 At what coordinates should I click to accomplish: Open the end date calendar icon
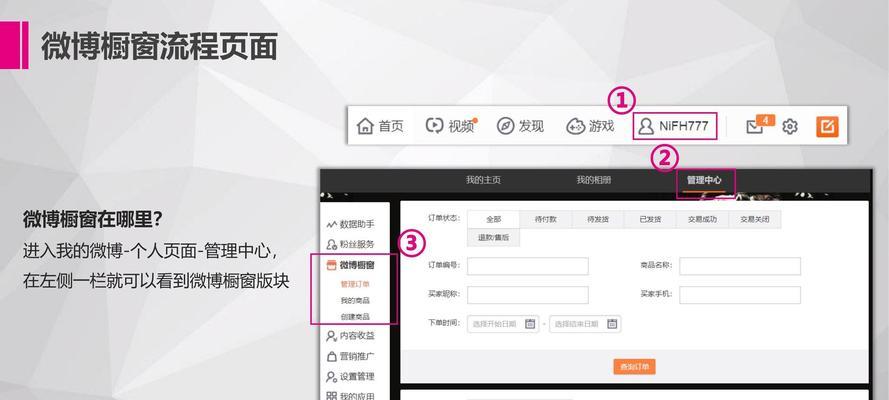point(612,324)
